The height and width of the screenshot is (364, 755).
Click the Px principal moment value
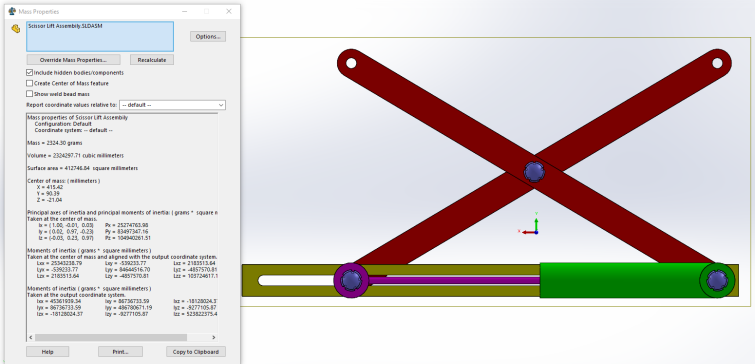pos(127,225)
